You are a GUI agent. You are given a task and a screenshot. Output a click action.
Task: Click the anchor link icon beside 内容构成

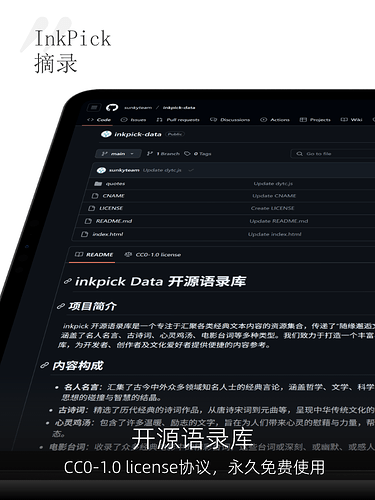pos(45,365)
